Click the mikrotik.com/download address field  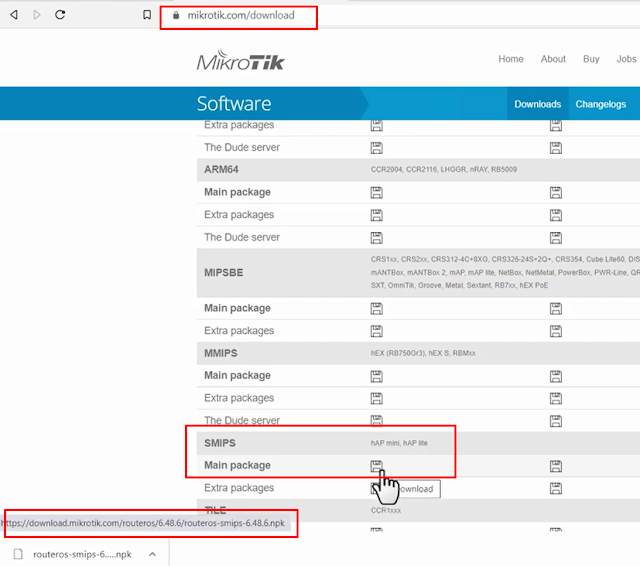pos(240,16)
